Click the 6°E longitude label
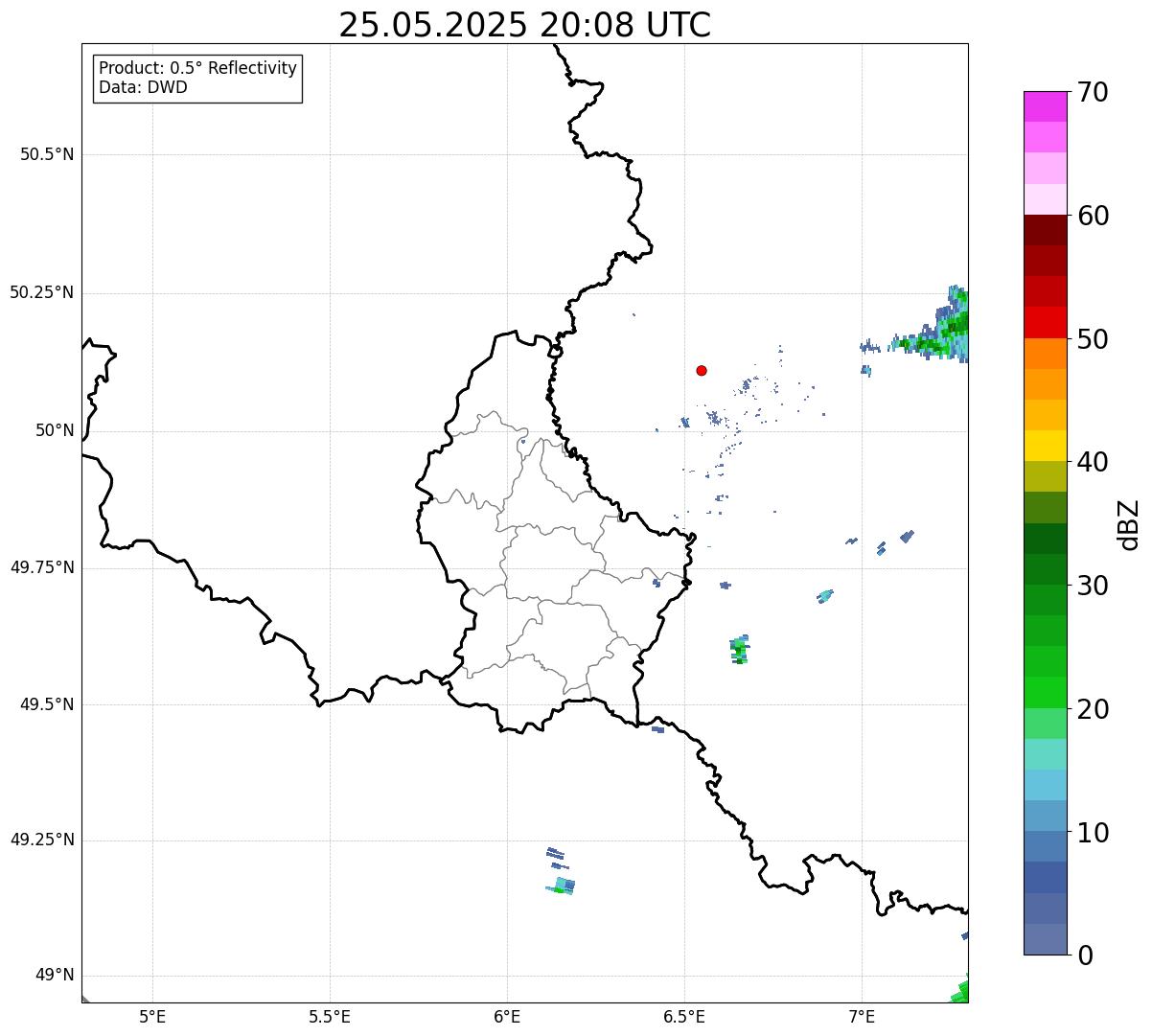Screen dimensions: 1152x1036 [507, 1016]
